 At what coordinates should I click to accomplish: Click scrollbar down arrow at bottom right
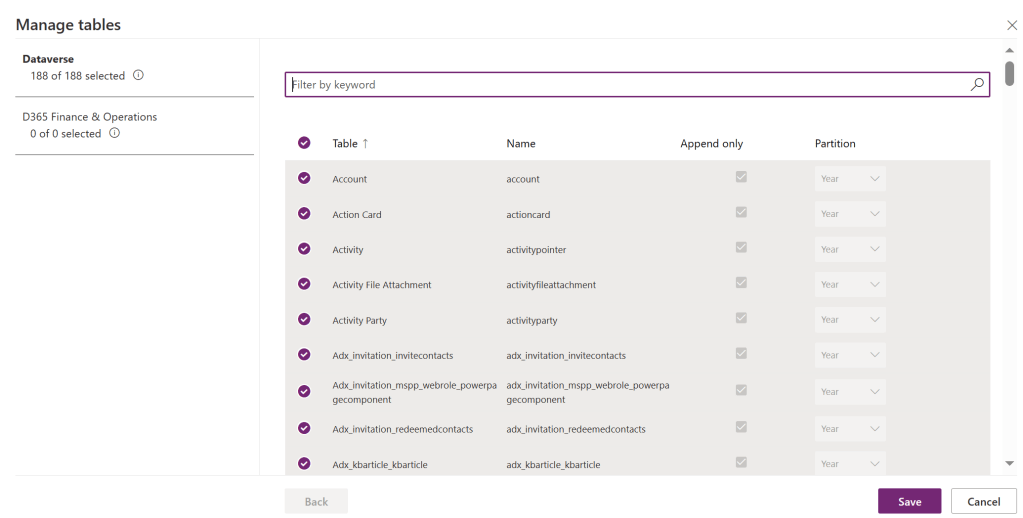click(x=1009, y=463)
